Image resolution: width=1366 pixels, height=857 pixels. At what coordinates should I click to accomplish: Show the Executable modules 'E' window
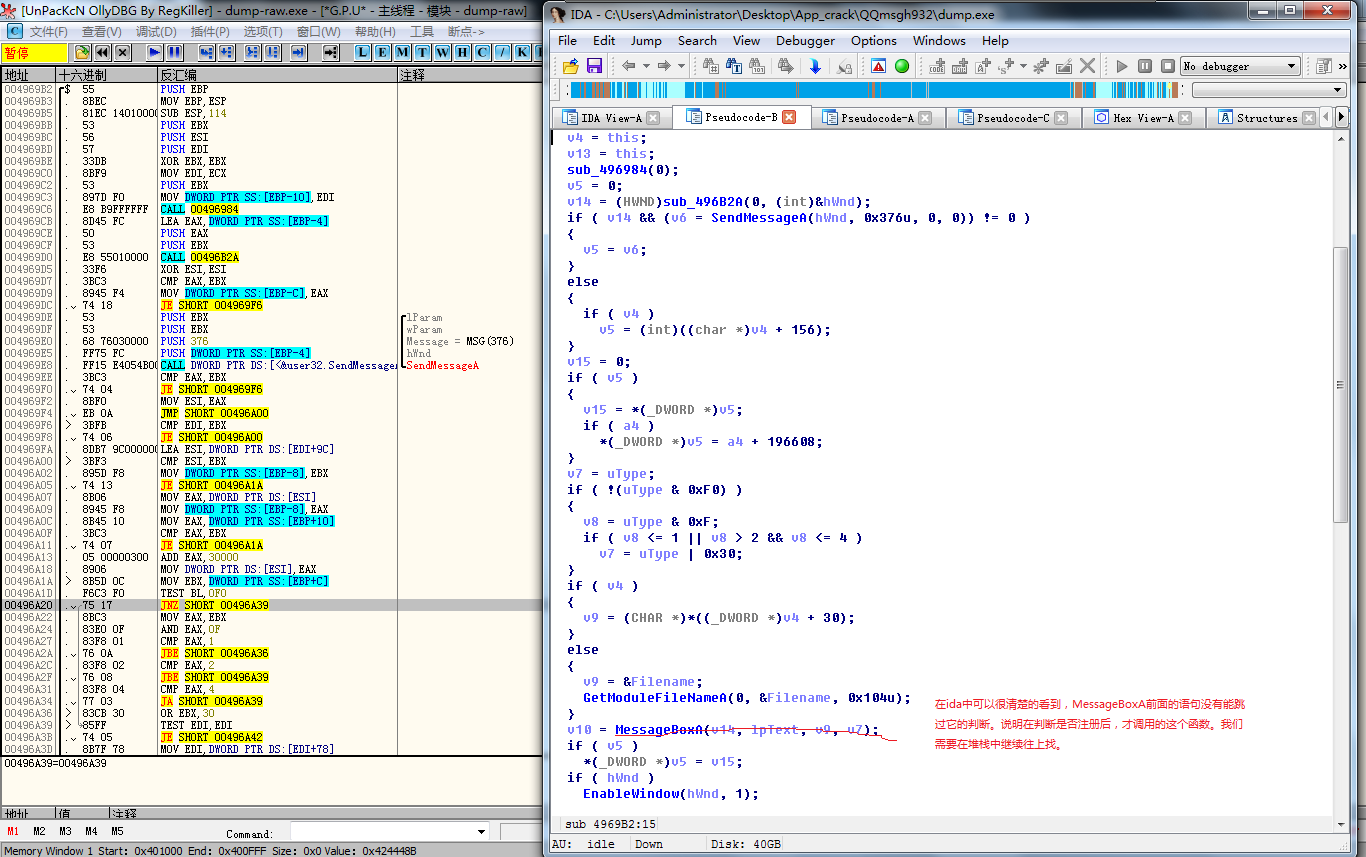click(x=382, y=52)
